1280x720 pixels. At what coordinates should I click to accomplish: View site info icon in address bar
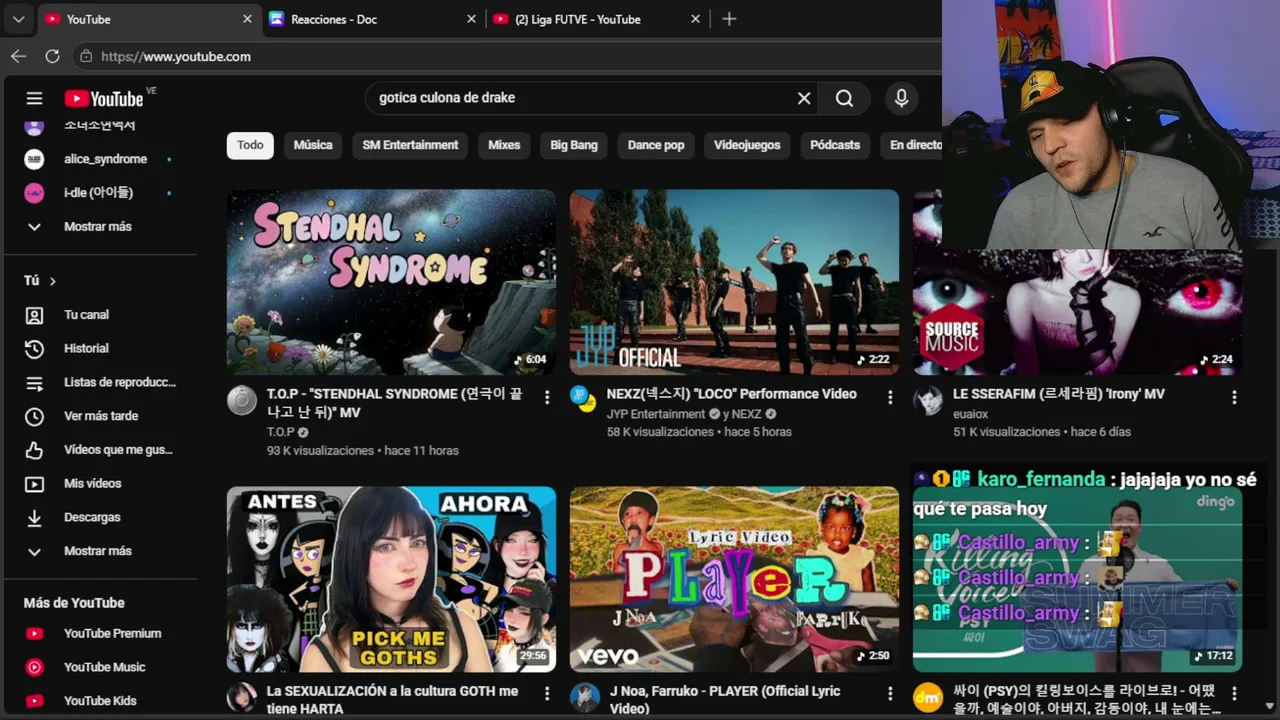coord(86,57)
